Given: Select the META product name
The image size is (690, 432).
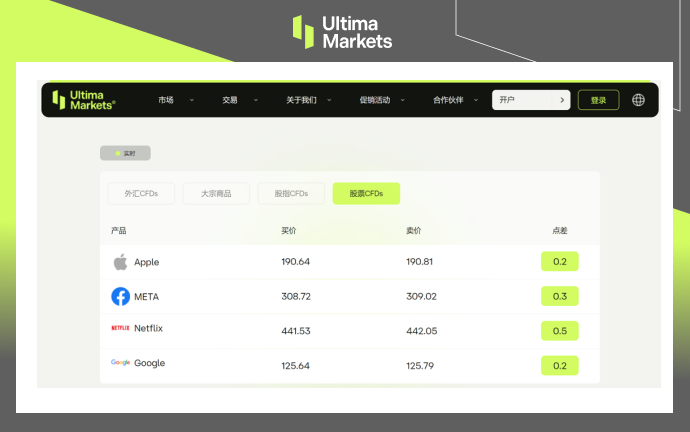Looking at the screenshot, I should pyautogui.click(x=147, y=297).
